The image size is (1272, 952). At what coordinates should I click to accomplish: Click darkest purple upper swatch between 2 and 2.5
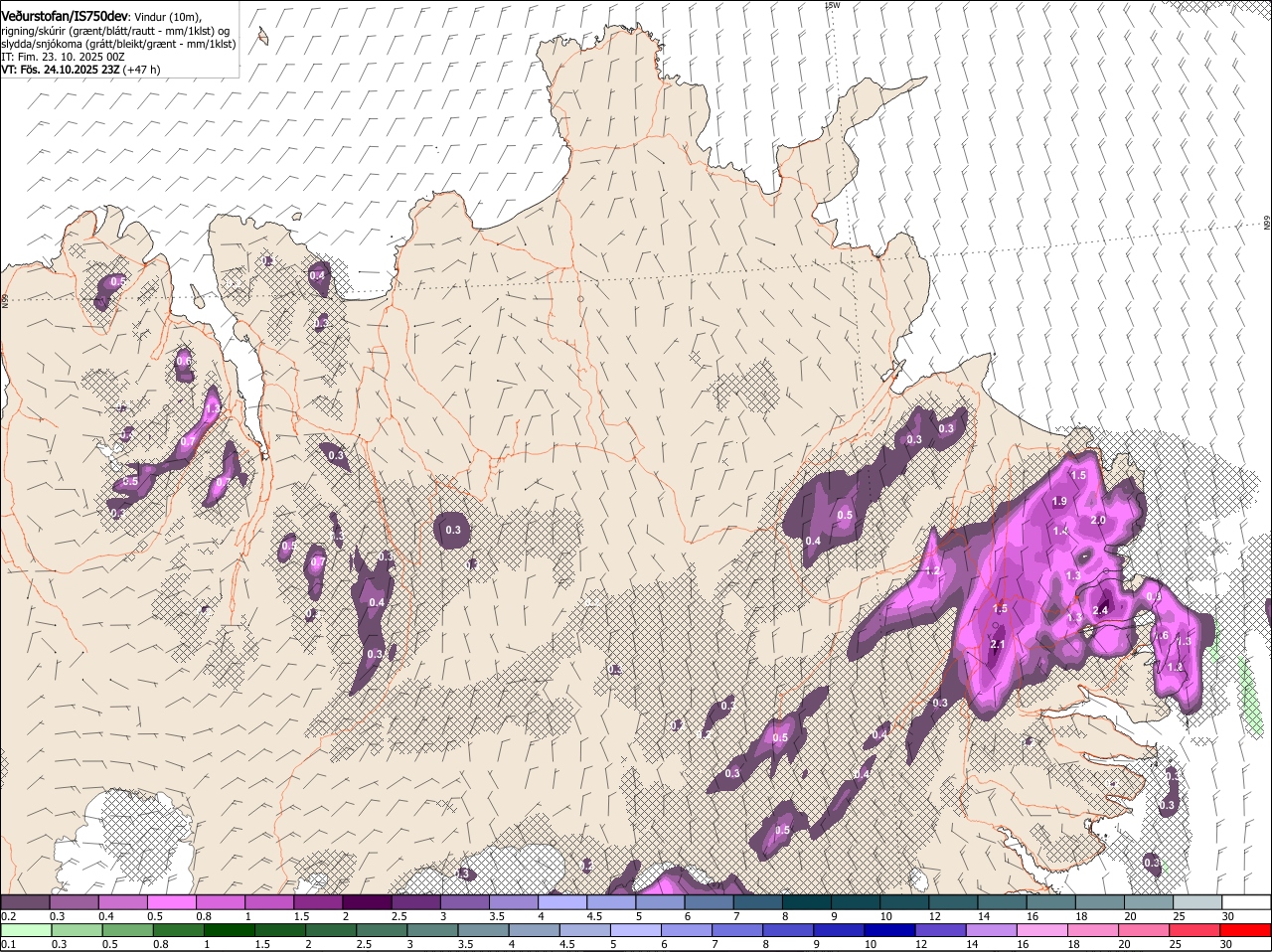tap(367, 902)
